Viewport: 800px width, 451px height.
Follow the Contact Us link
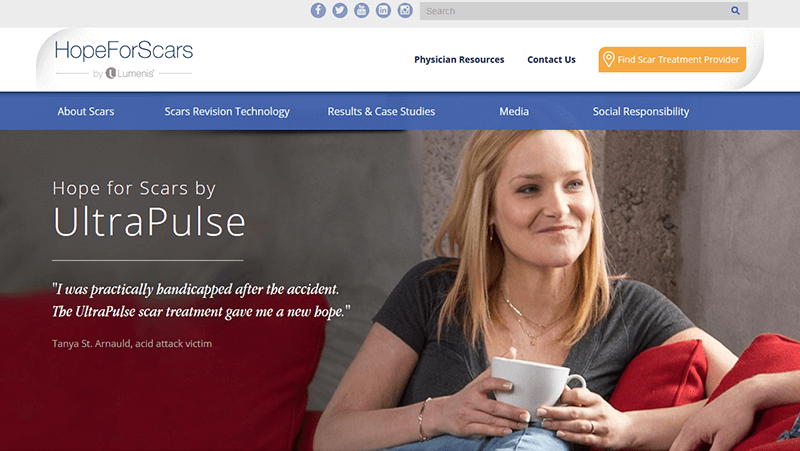(x=551, y=60)
